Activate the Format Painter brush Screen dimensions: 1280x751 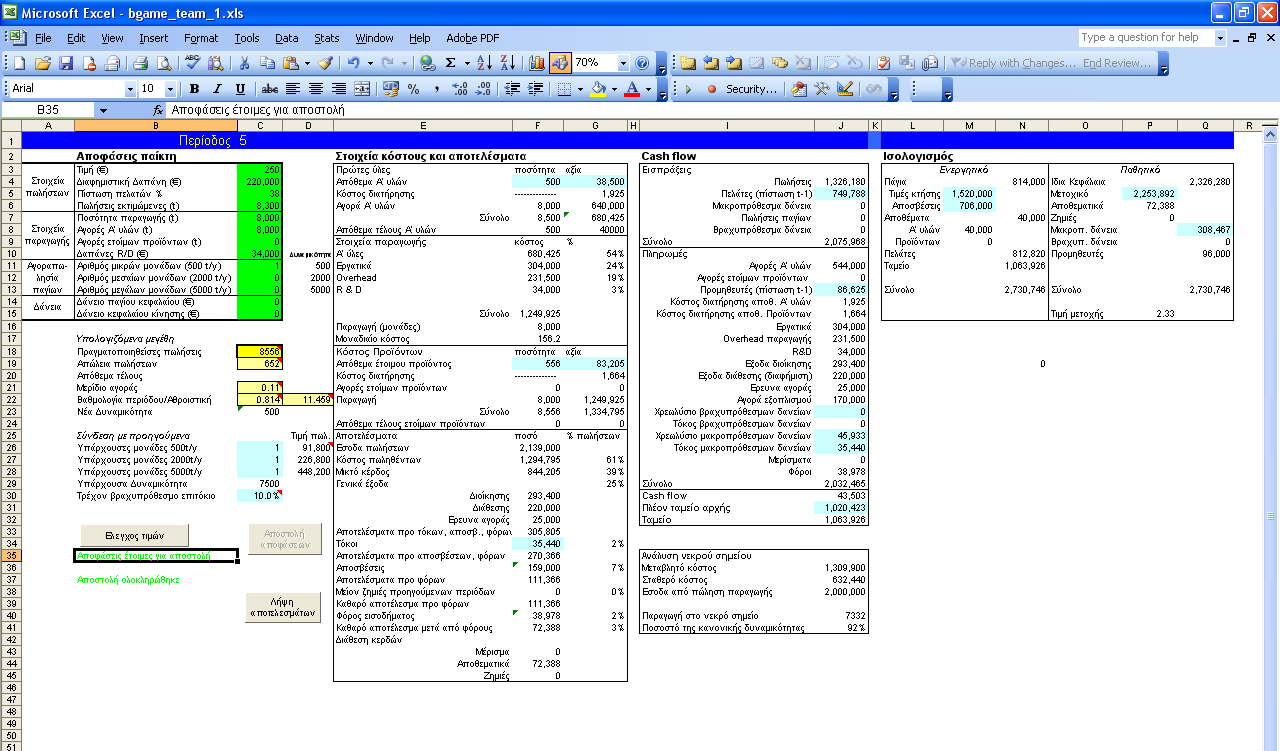point(325,63)
